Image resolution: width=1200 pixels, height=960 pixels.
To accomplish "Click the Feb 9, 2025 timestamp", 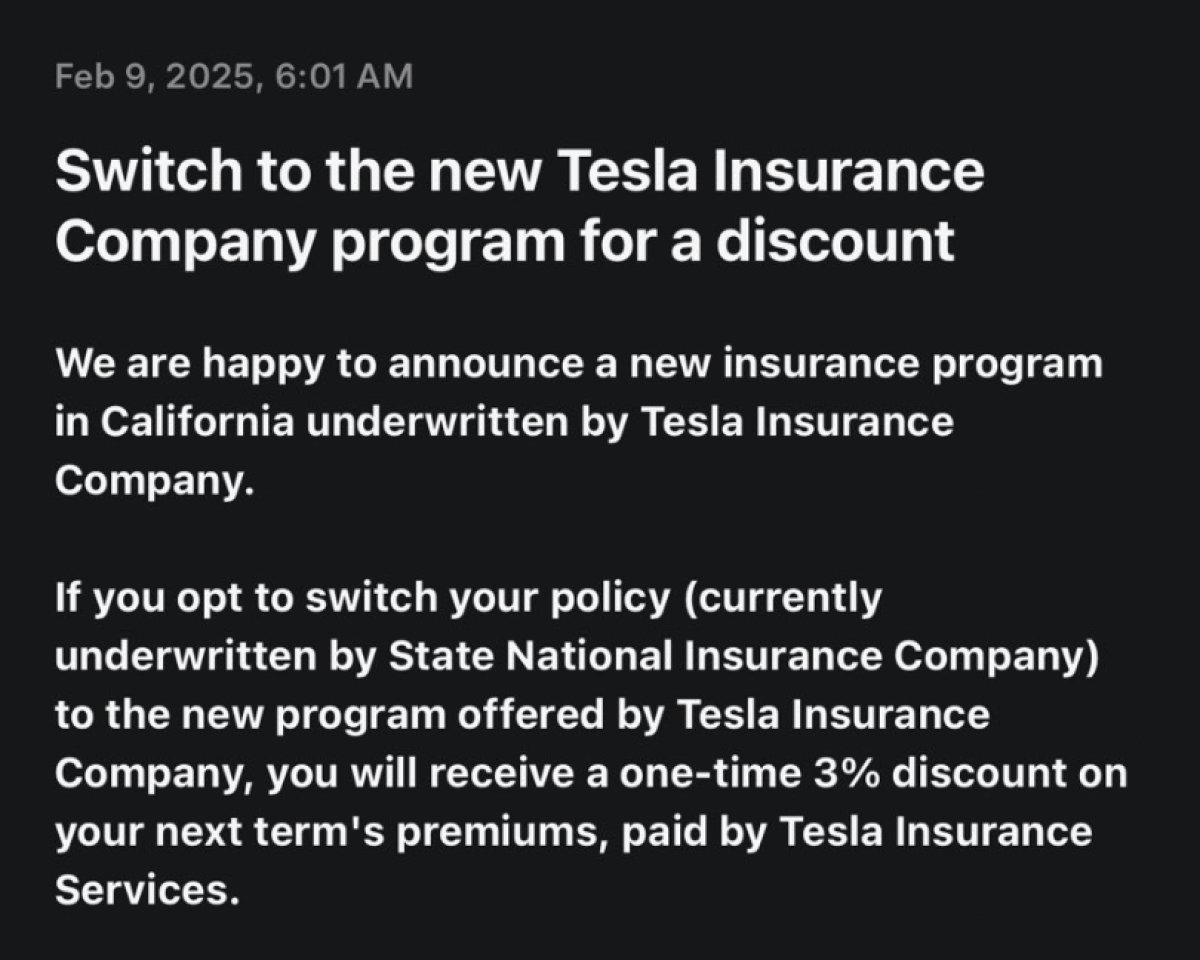I will (233, 77).
